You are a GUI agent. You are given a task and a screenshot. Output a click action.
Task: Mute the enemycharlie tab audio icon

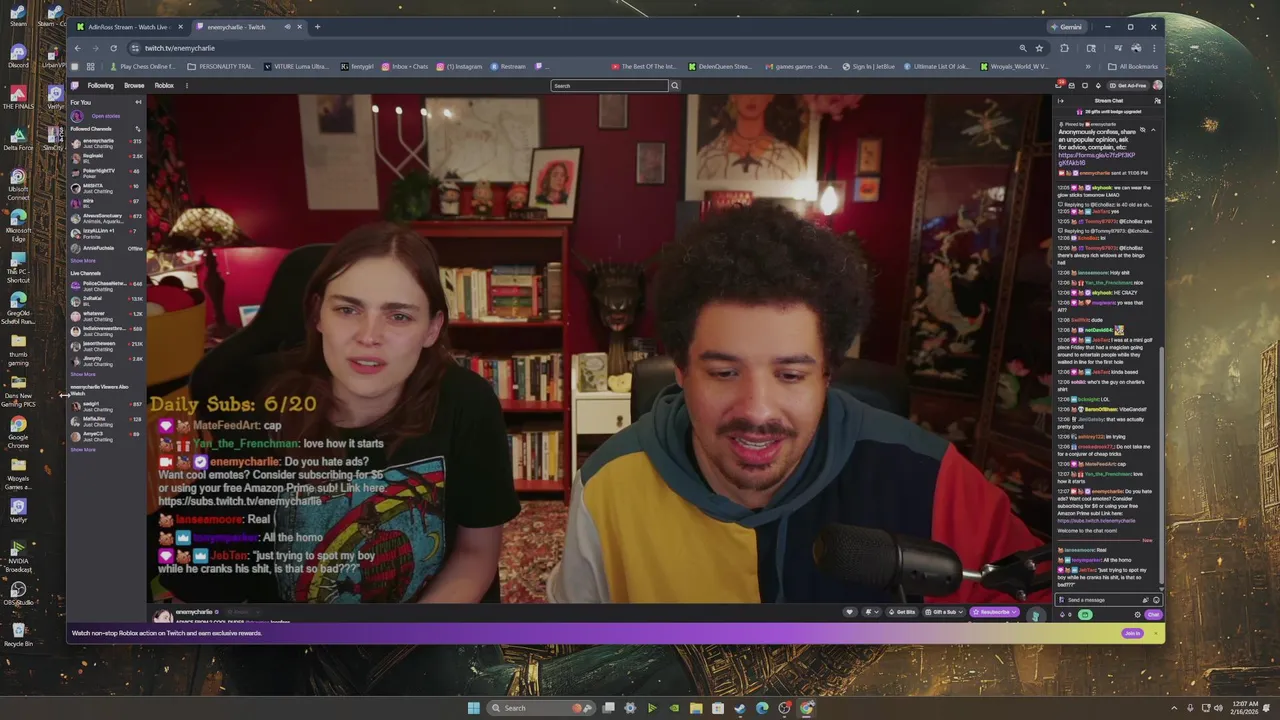(x=288, y=27)
